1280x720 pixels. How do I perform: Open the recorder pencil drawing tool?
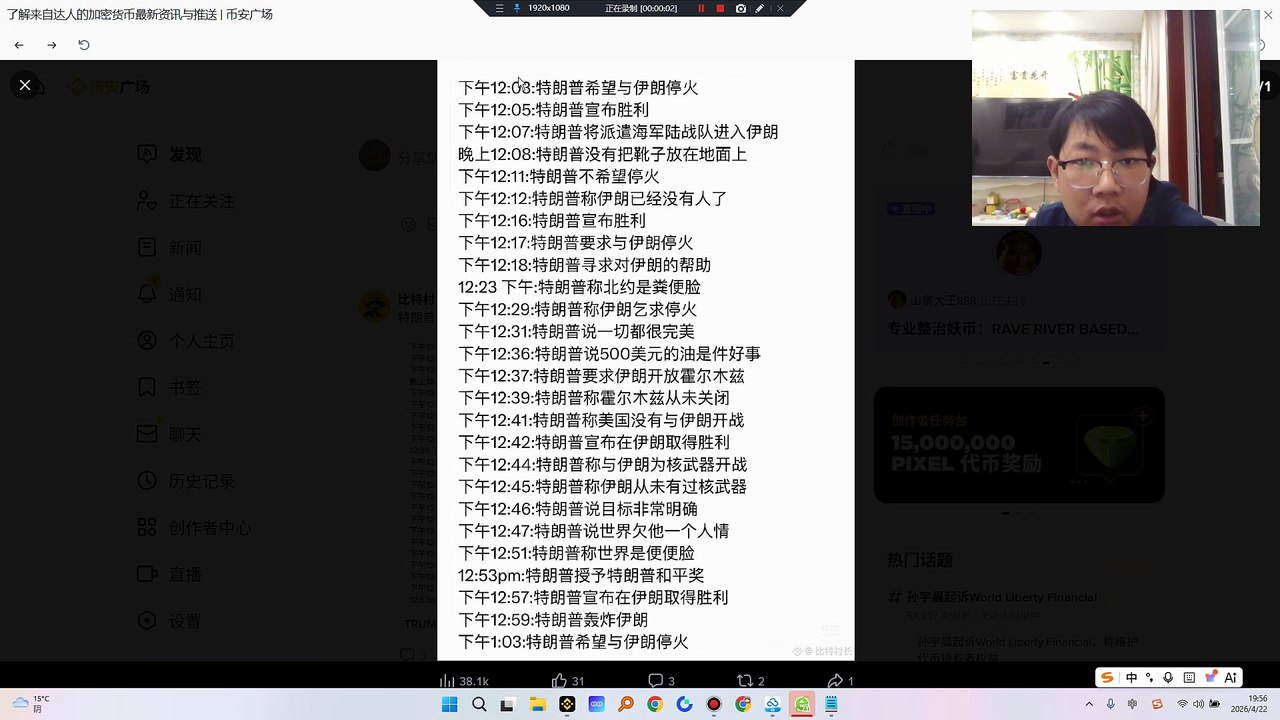pos(760,8)
